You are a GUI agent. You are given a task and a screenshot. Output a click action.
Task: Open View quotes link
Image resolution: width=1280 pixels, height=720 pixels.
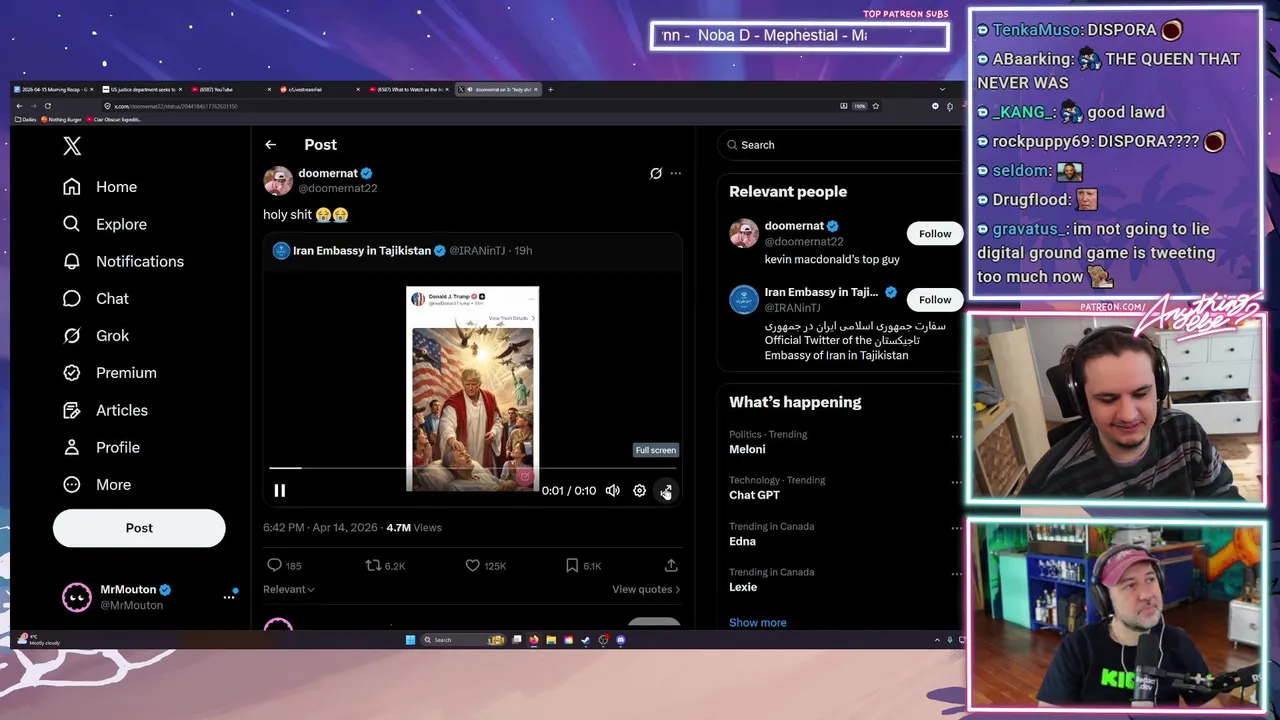(646, 589)
